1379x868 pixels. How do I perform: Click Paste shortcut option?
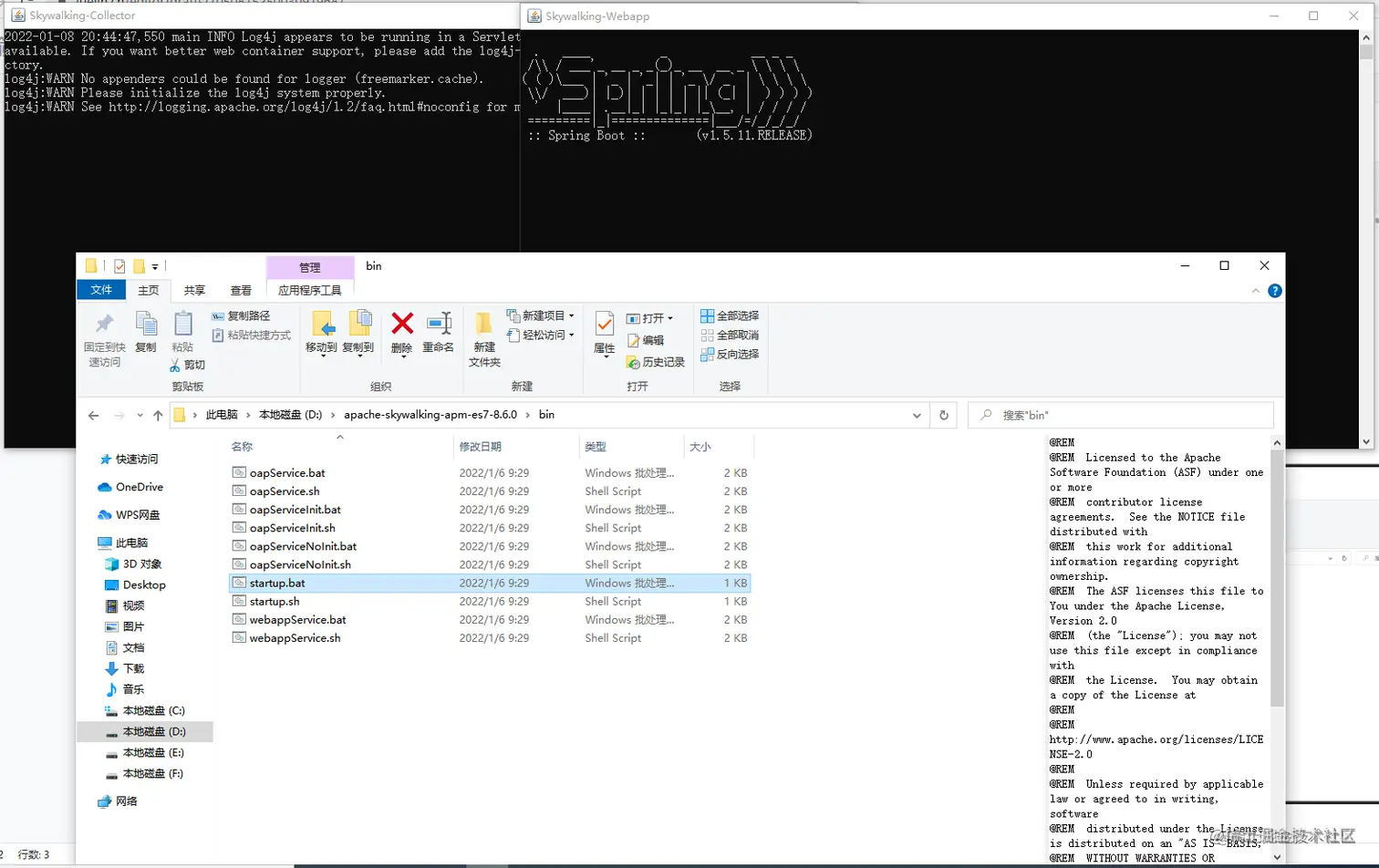point(251,336)
